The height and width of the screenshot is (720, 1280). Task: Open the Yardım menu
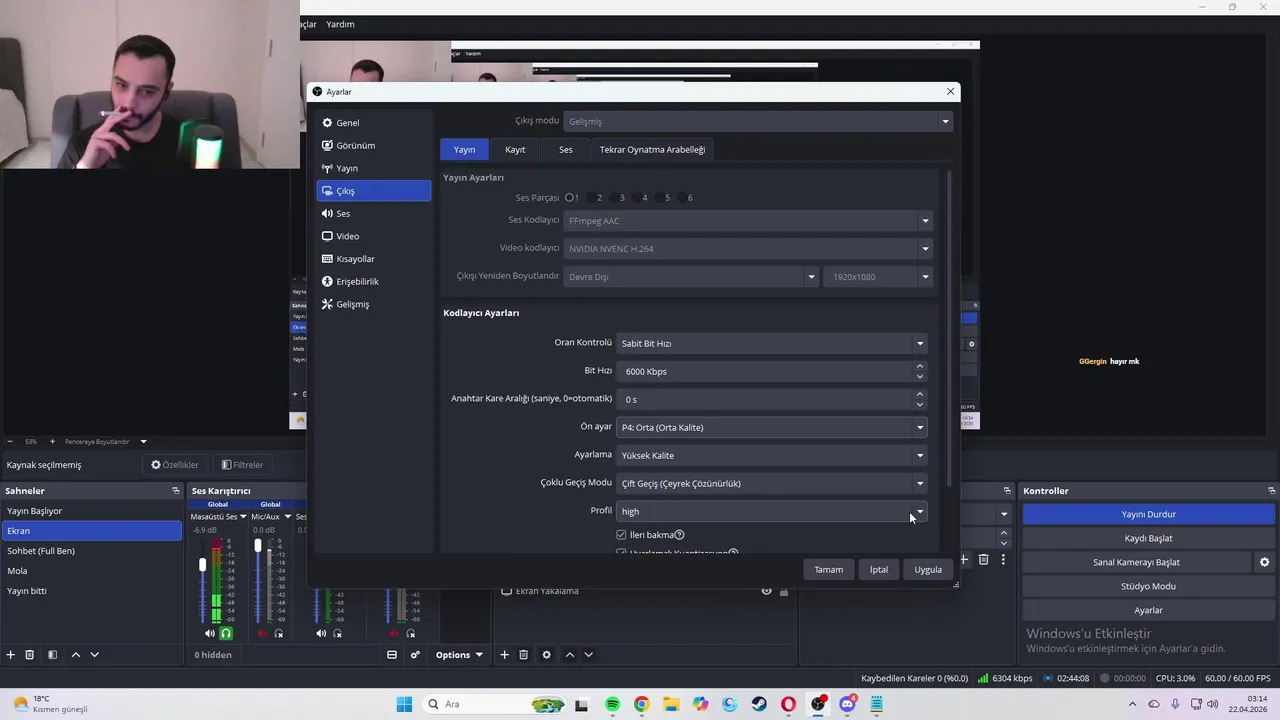340,24
